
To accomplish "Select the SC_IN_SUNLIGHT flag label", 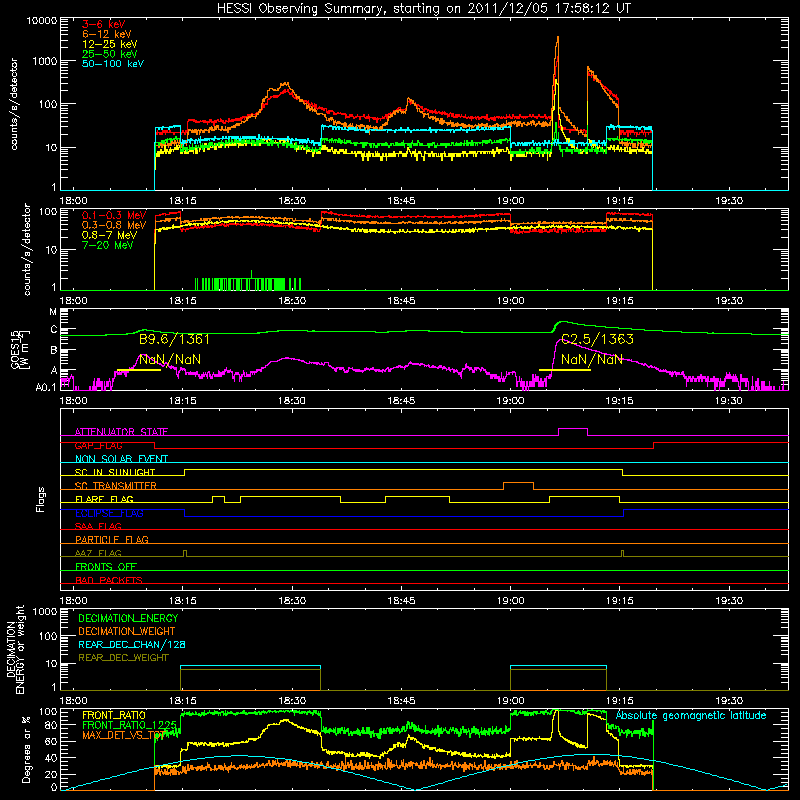I will pos(115,472).
